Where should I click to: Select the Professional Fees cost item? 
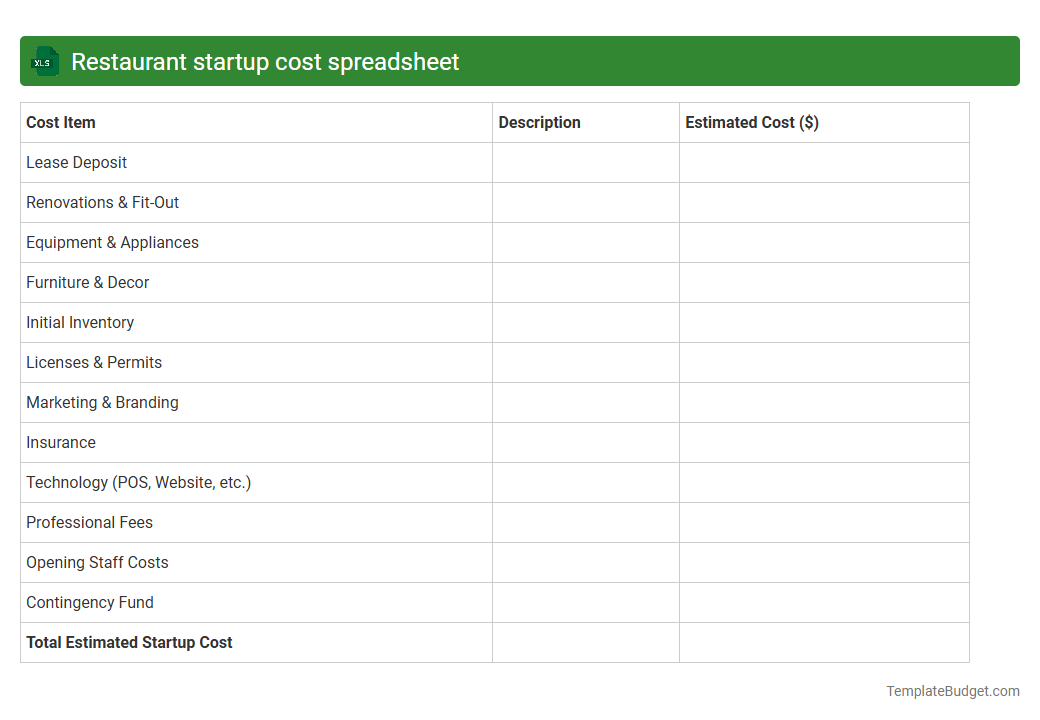[x=89, y=522]
